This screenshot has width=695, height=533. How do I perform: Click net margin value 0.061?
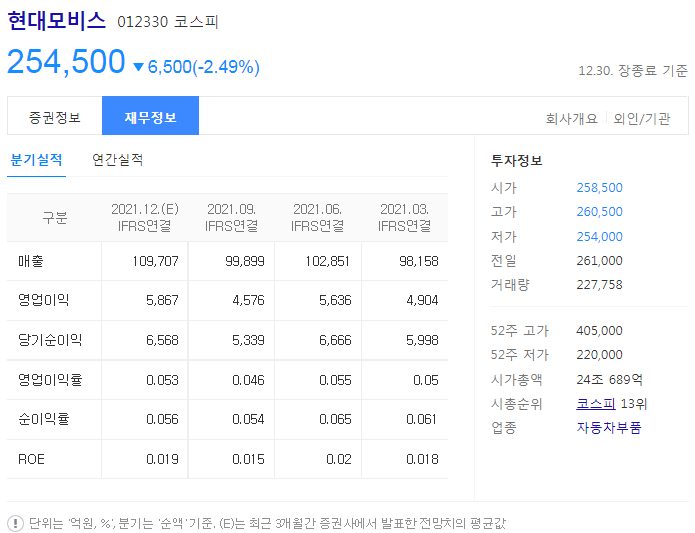click(x=422, y=419)
